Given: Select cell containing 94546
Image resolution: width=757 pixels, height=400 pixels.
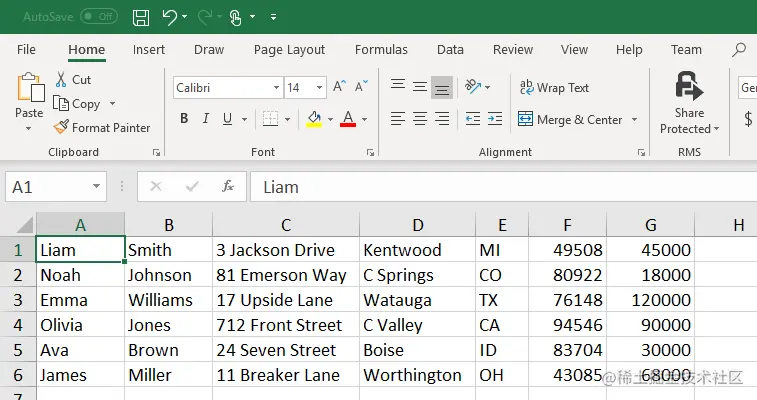Looking at the screenshot, I should [x=567, y=325].
